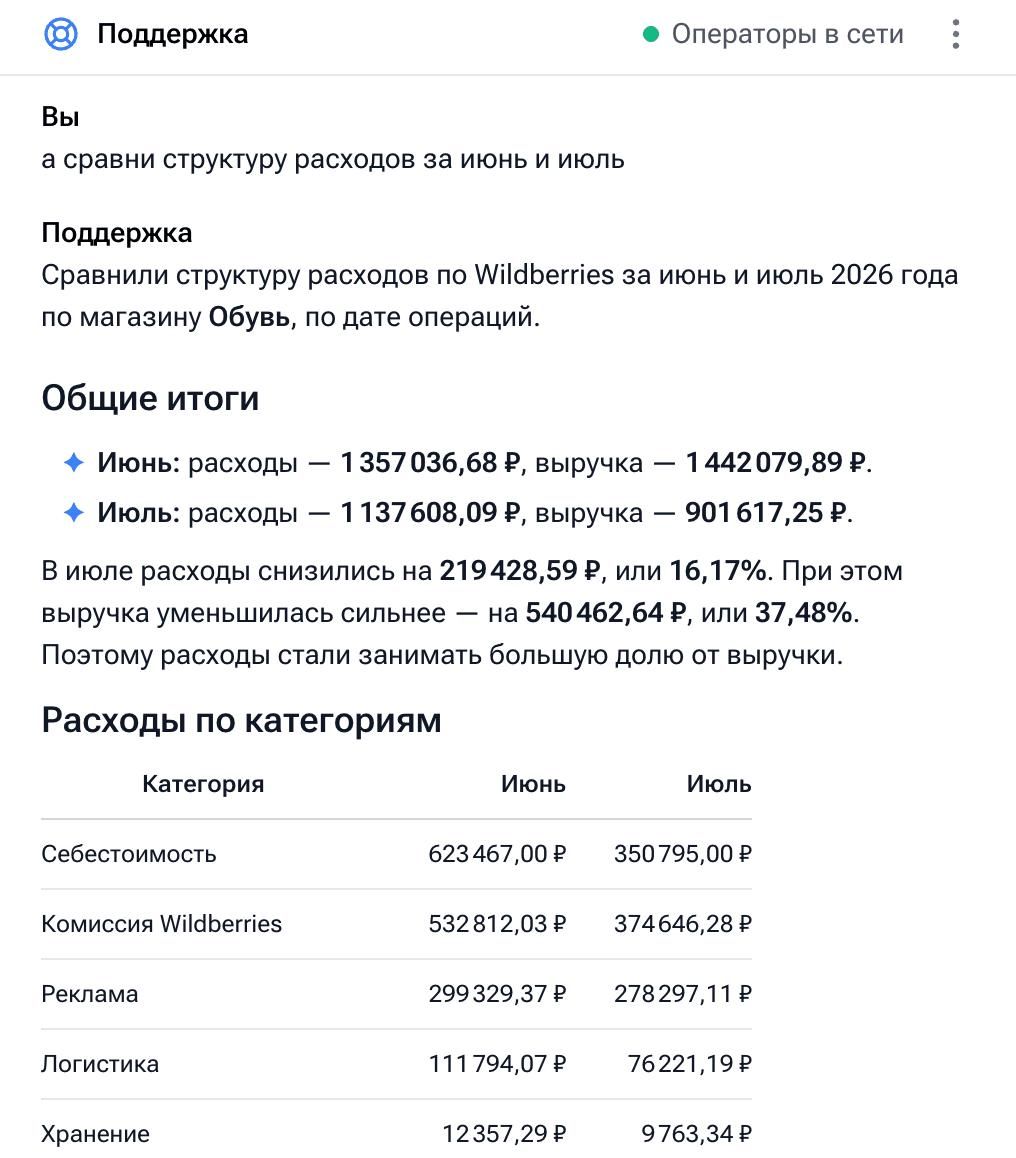Click the blue sparkle bullet beside Июнь
Image resolution: width=1016 pixels, height=1158 pixels.
[x=74, y=462]
